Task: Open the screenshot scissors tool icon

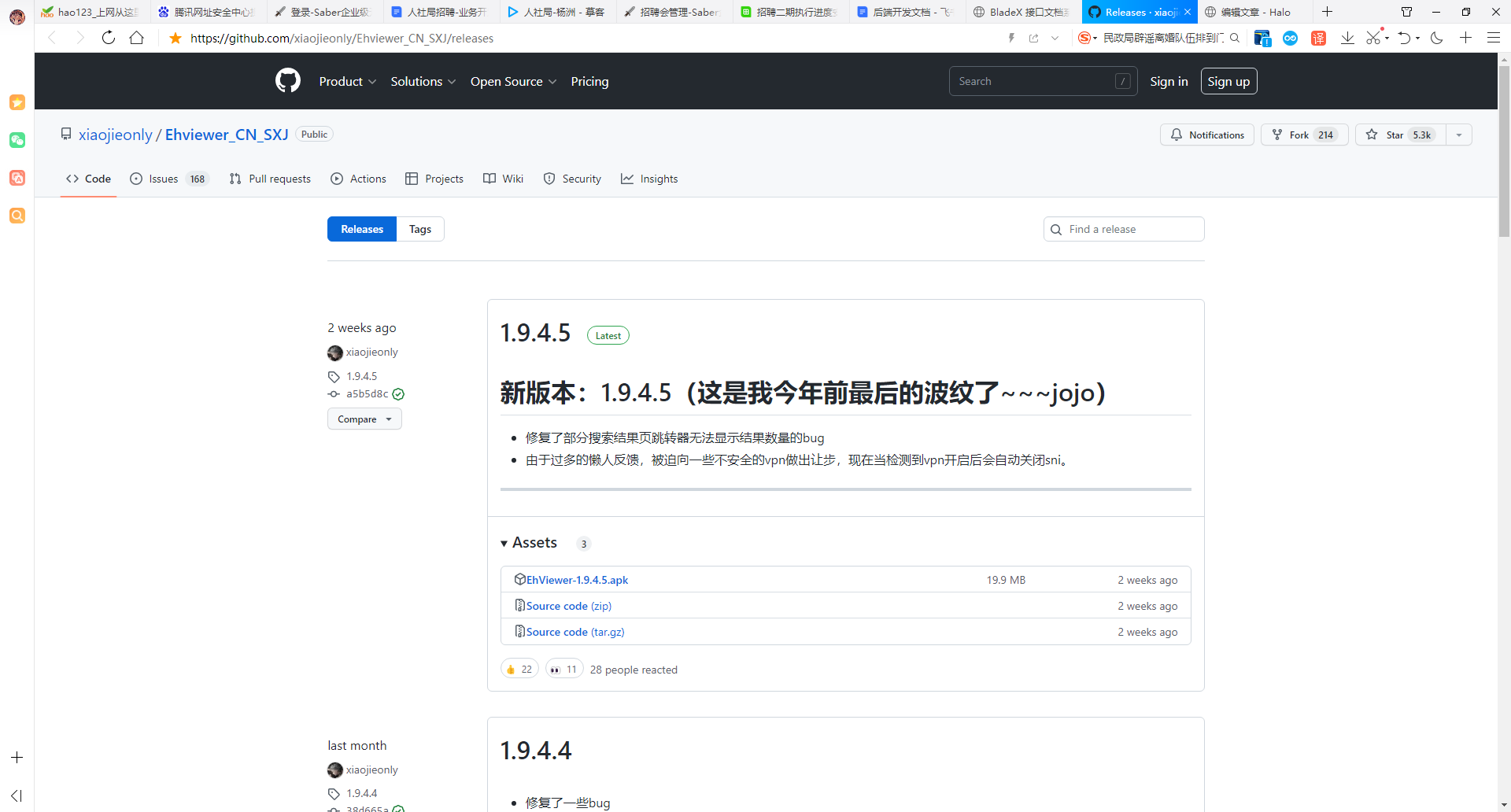Action: pyautogui.click(x=1373, y=38)
